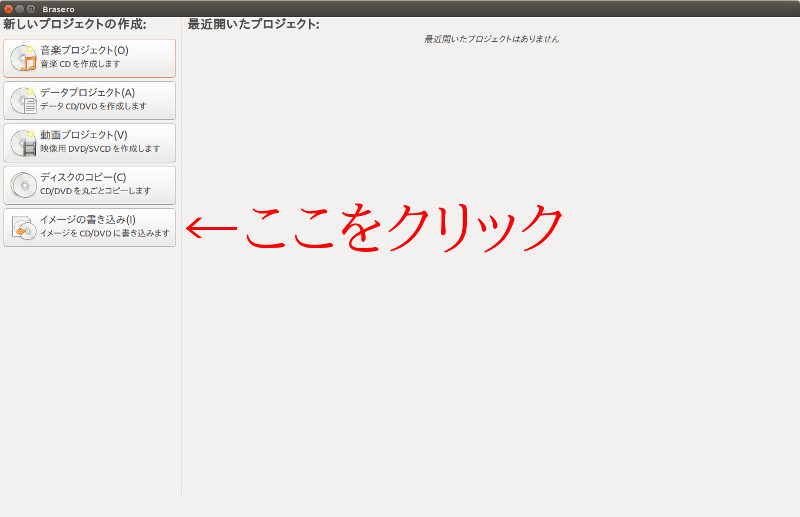Create a 動画プロジェクト(V)
The image size is (800, 517).
pyautogui.click(x=90, y=143)
